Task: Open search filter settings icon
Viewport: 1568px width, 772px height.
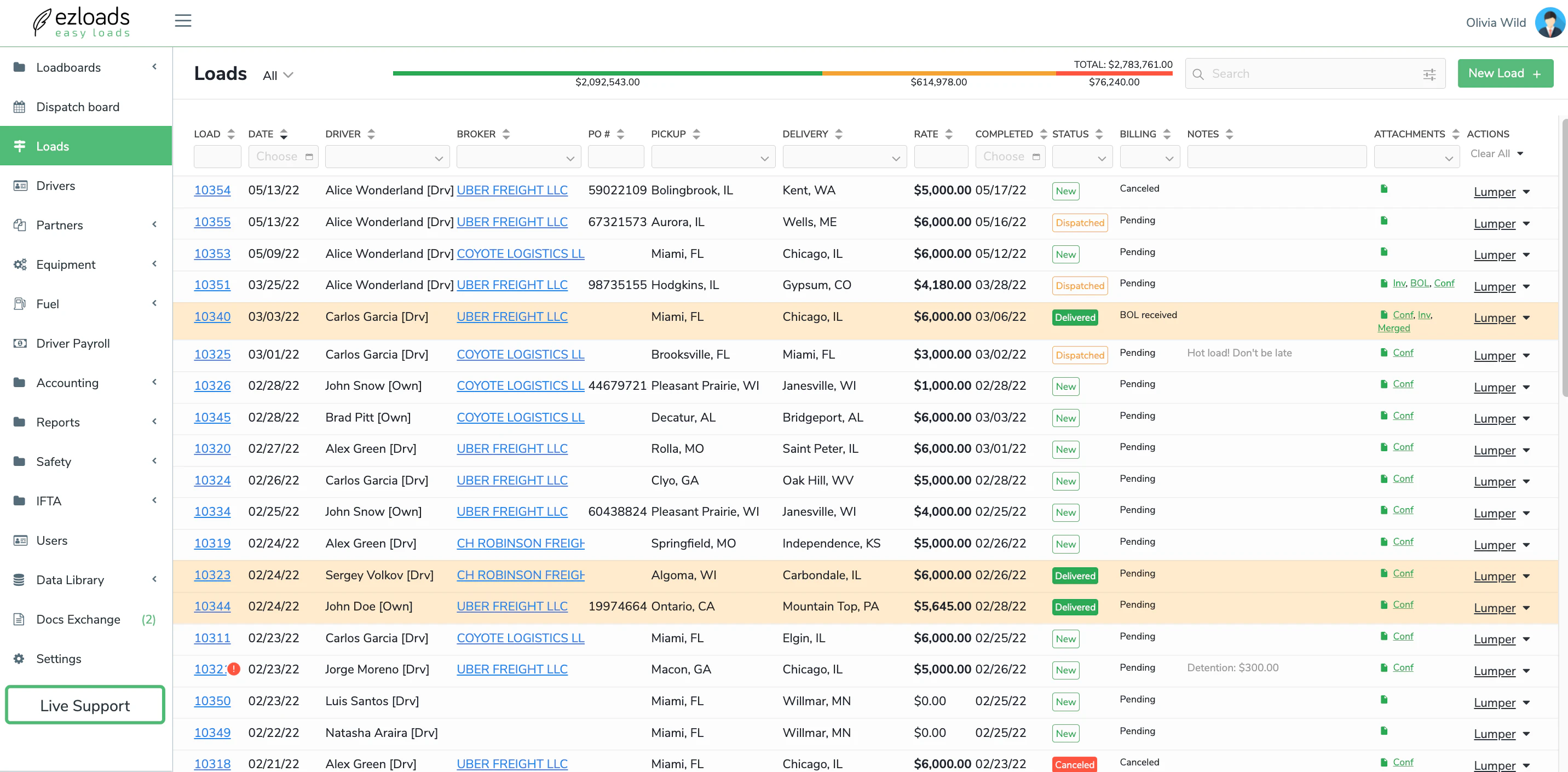Action: click(x=1429, y=73)
